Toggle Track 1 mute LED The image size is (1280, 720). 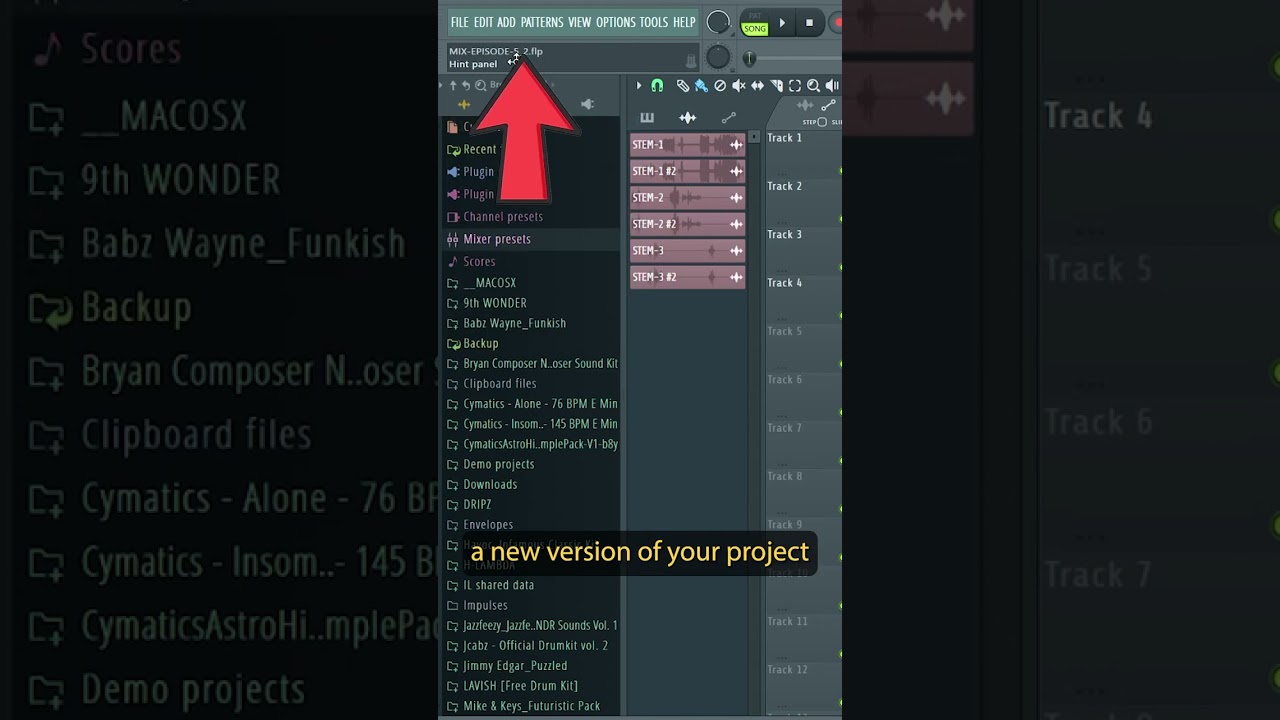tap(840, 171)
